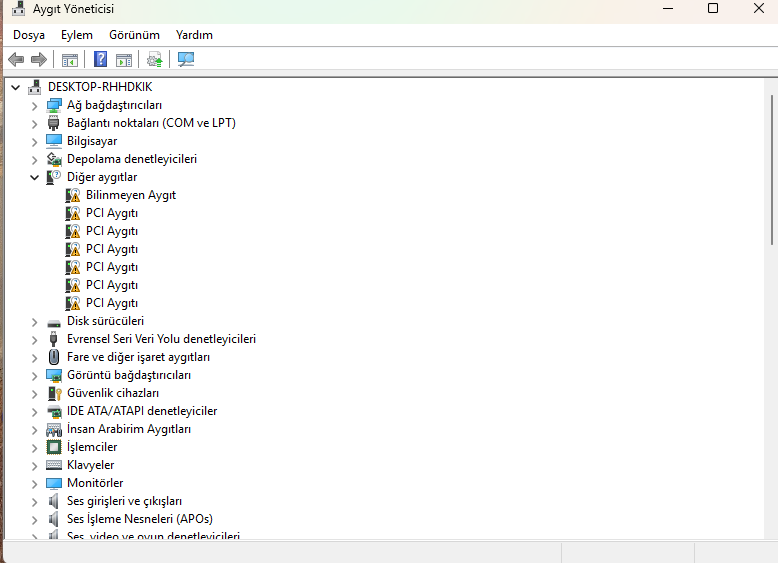This screenshot has width=778, height=563.
Task: Select the İnsan Arabirim Aygıtları label
Action: (x=129, y=429)
